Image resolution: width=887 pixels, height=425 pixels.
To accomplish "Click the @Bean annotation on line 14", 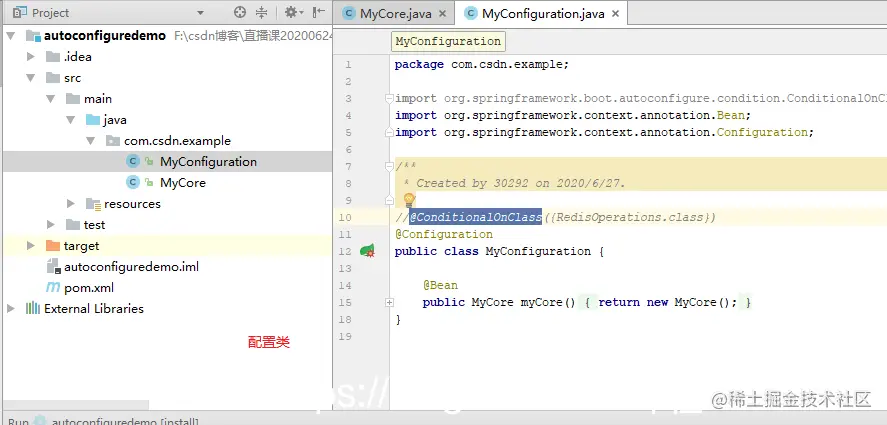I will tap(440, 285).
